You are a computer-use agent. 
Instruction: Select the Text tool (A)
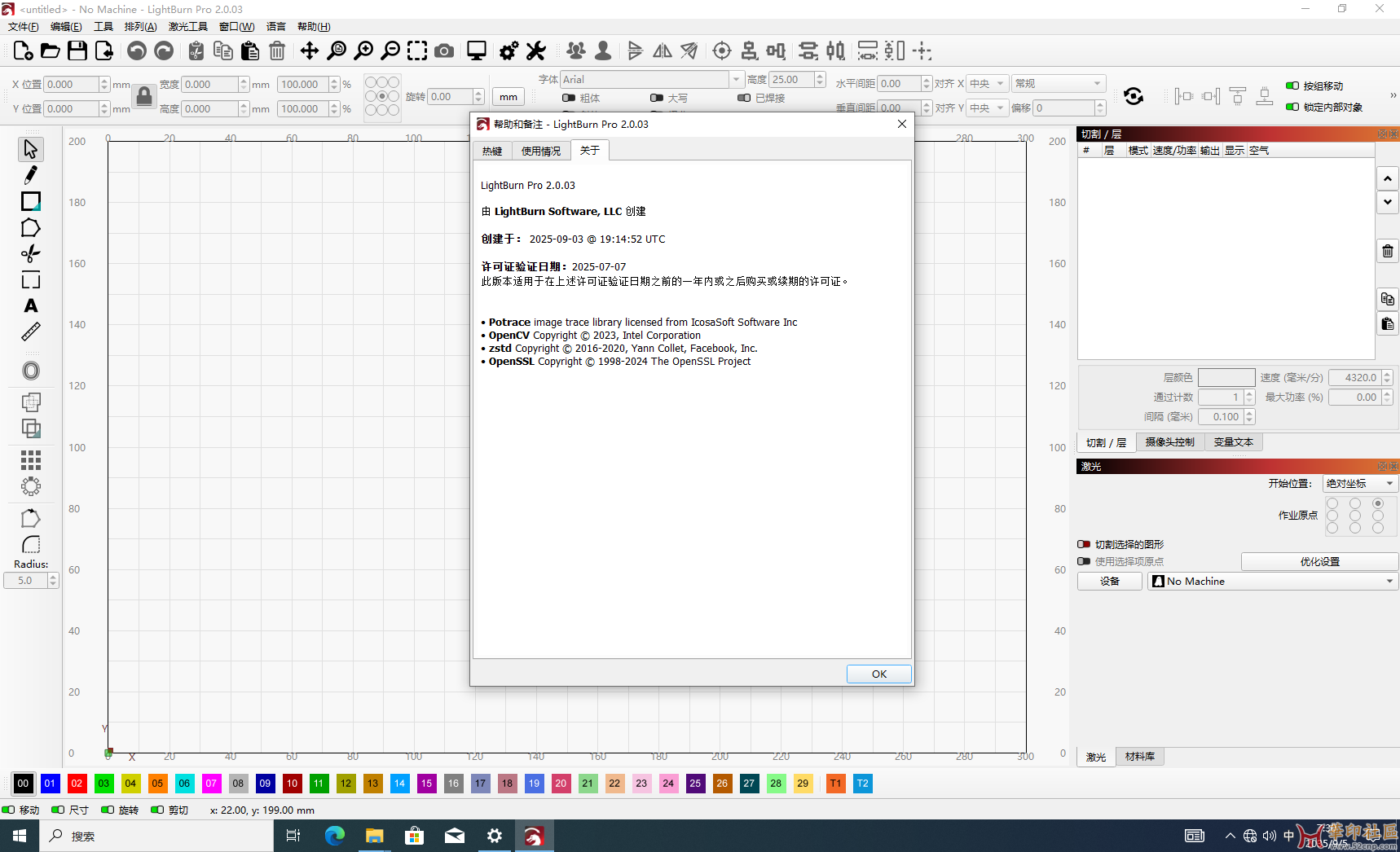click(31, 305)
